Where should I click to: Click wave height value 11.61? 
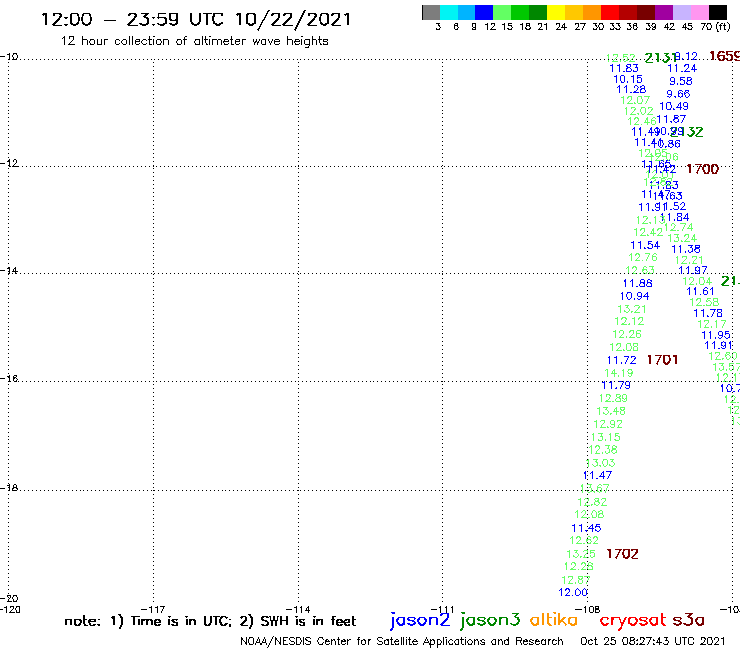(700, 292)
